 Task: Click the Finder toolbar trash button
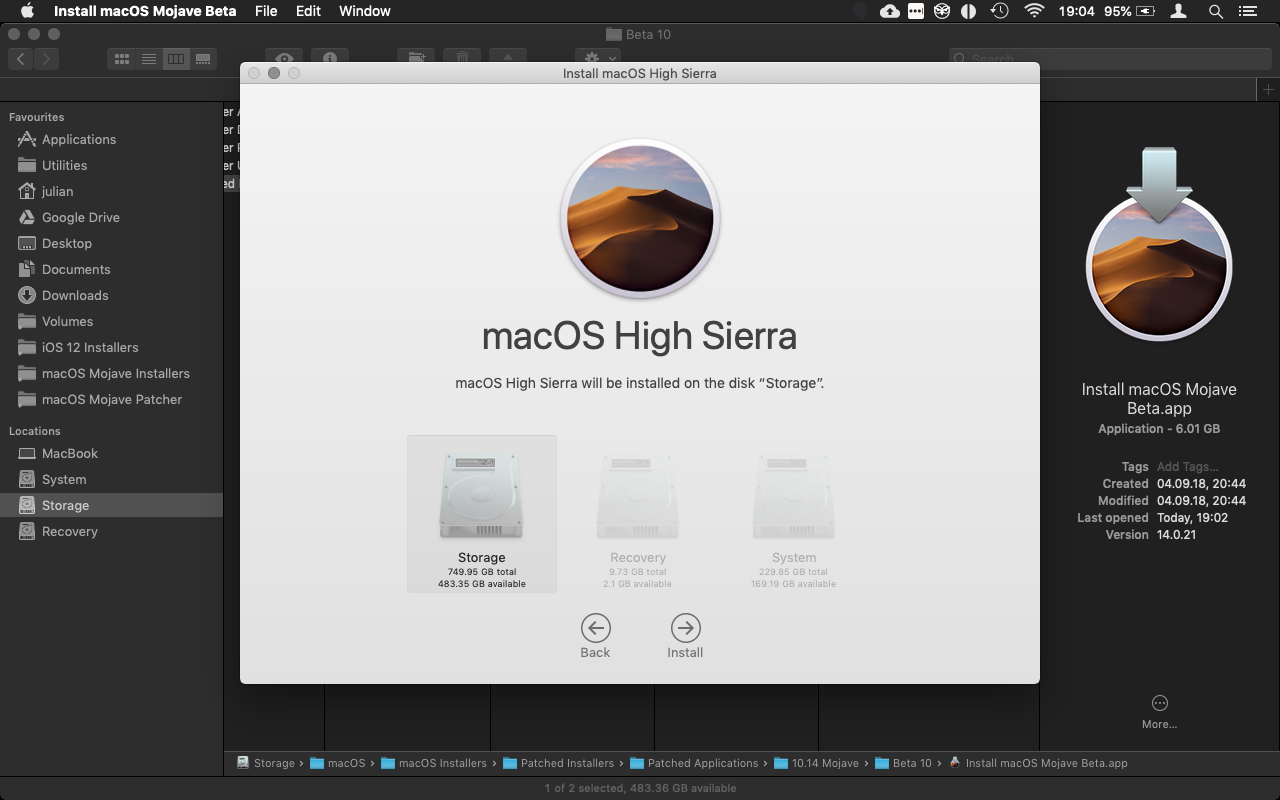pos(462,58)
